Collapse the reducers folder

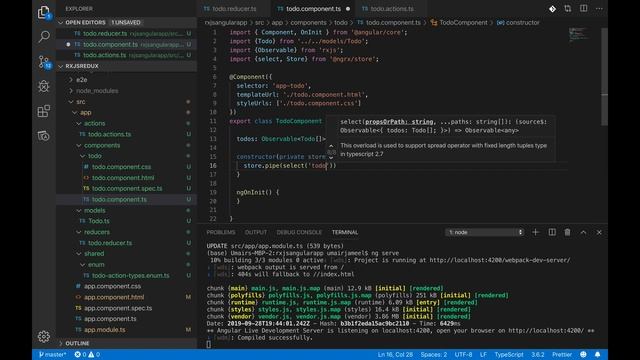(79, 232)
